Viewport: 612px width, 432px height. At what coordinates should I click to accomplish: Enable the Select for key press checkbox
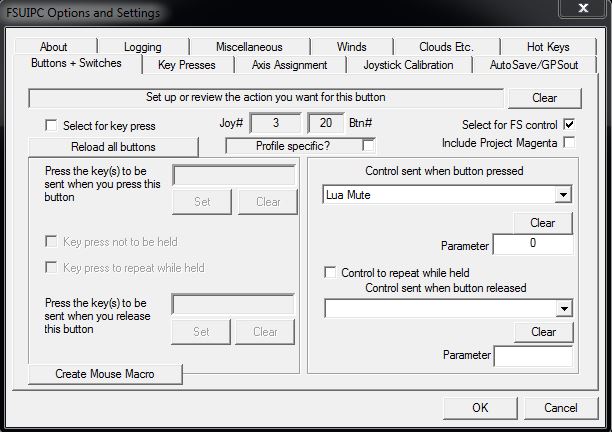(x=51, y=126)
